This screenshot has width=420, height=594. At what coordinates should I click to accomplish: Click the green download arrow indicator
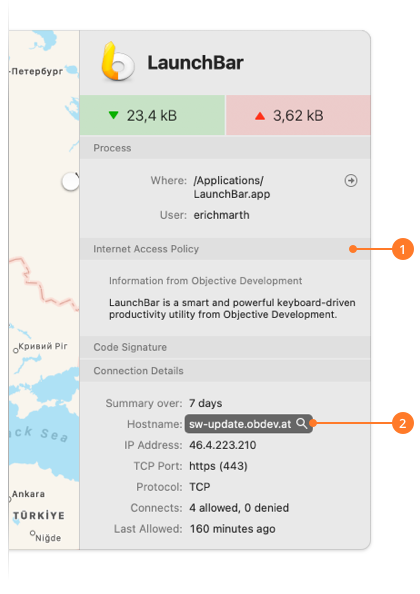pos(113,115)
